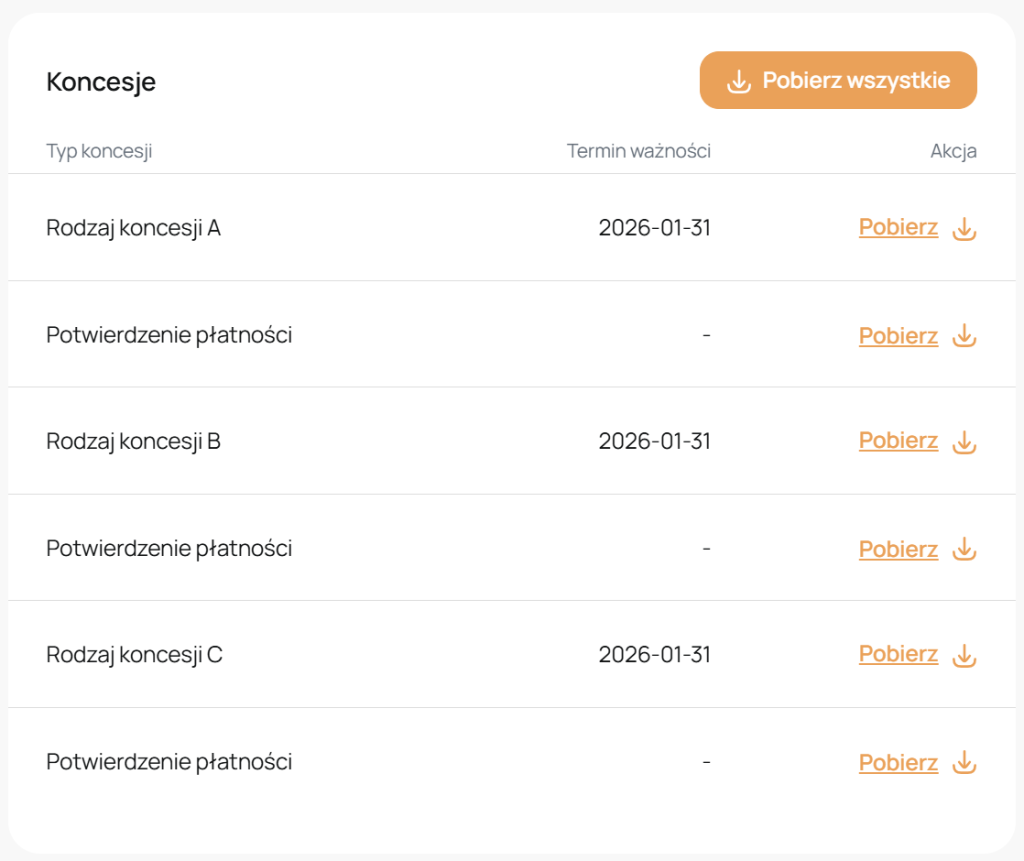
Task: Click the Termin ważności column header
Action: click(x=638, y=152)
